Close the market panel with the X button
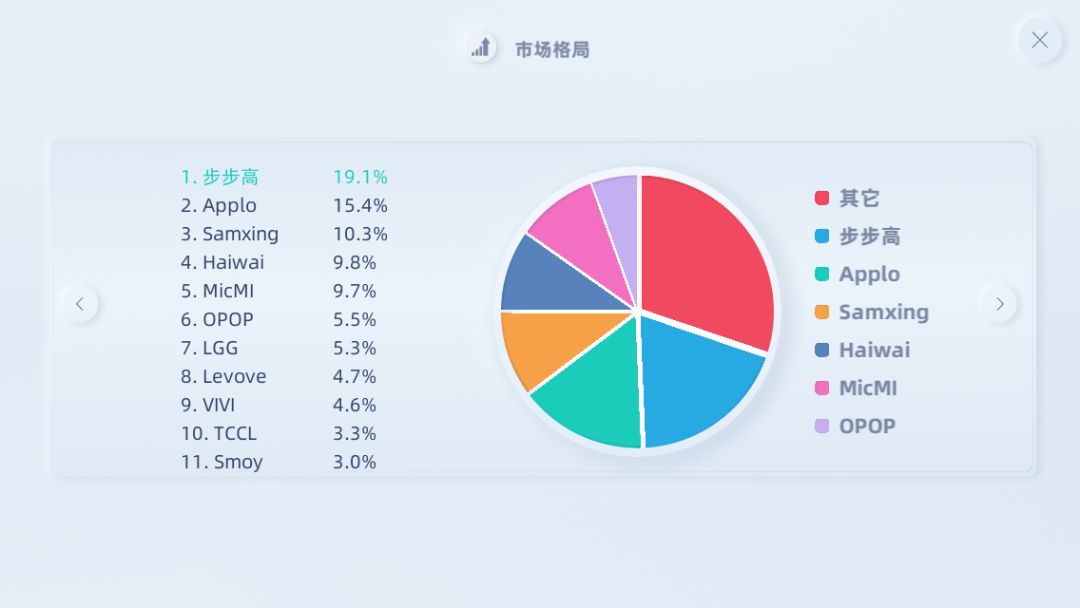Viewport: 1080px width, 608px height. (x=1039, y=40)
